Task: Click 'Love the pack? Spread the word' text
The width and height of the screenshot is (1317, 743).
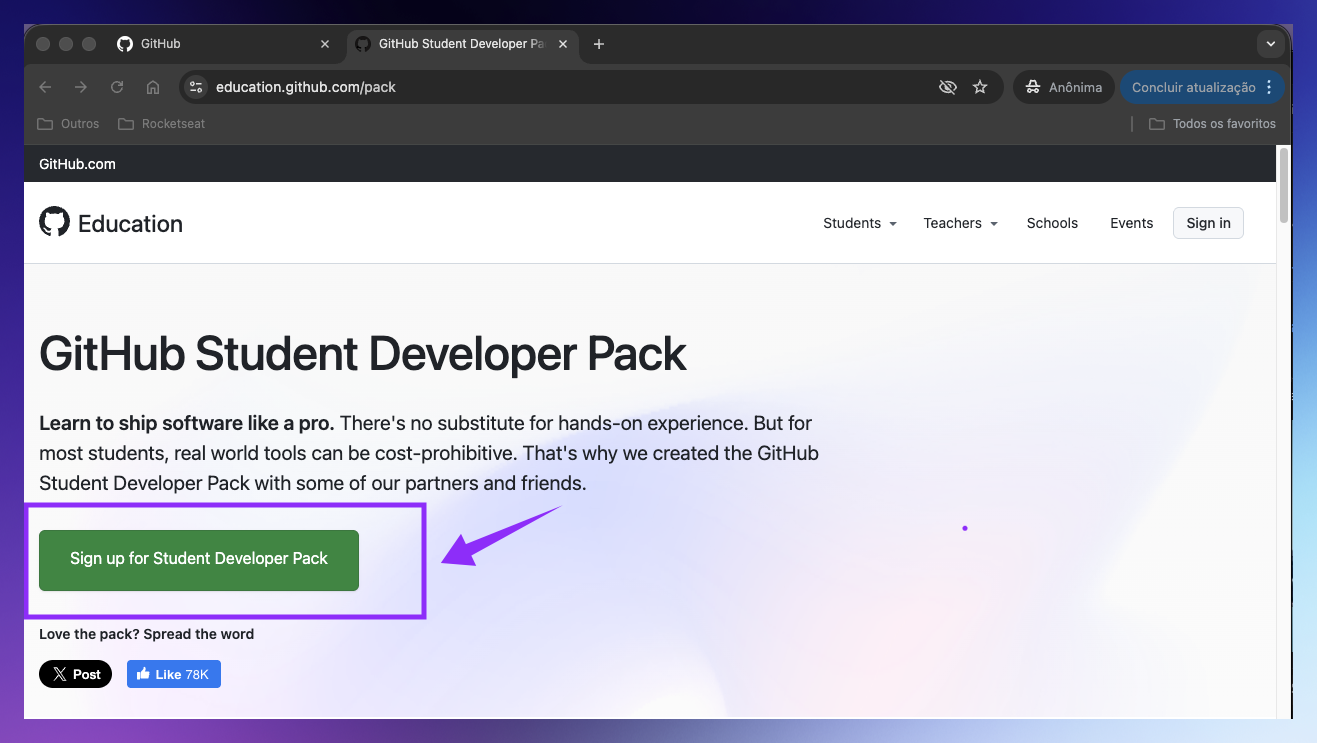Action: click(146, 634)
